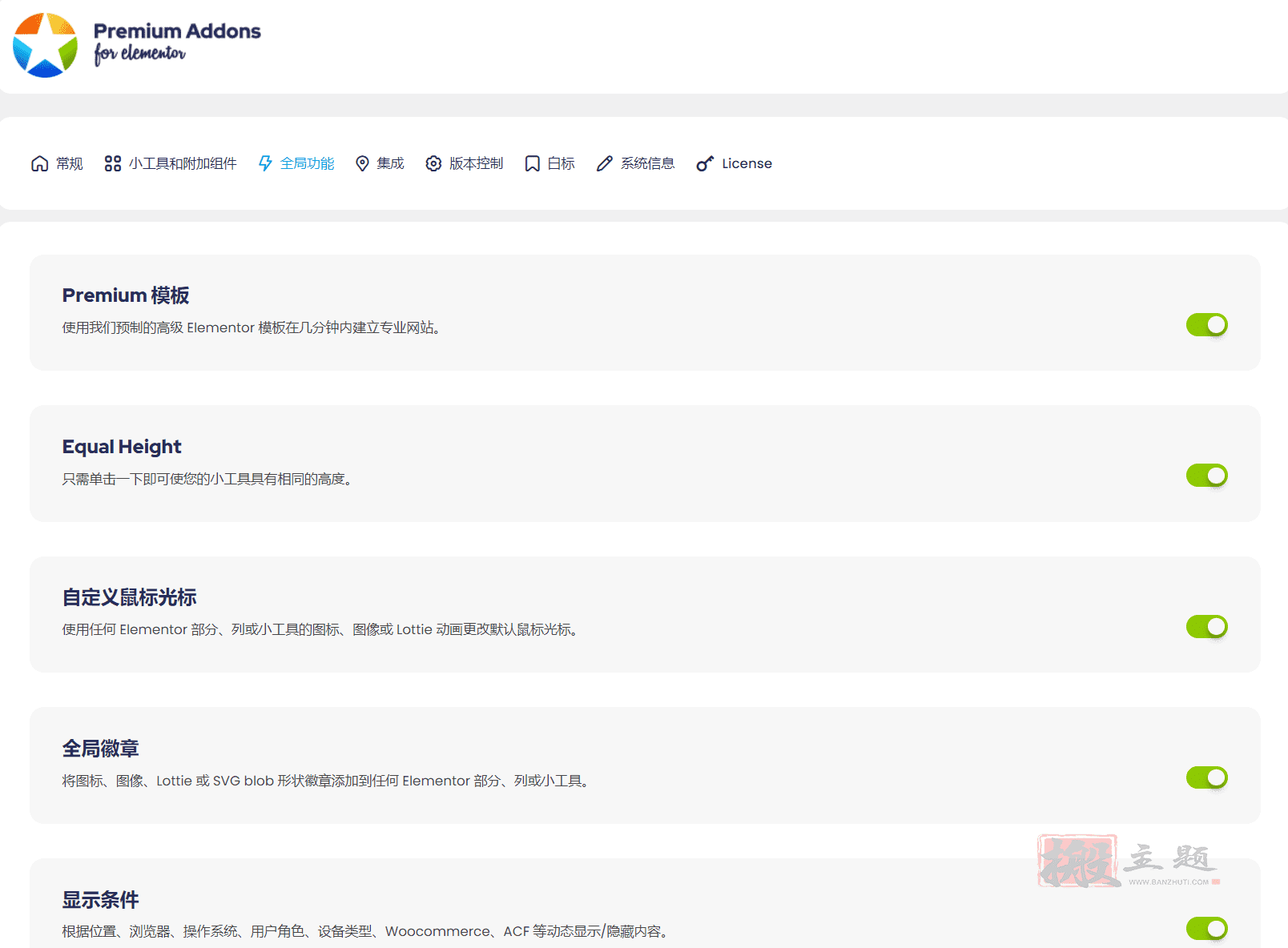Click the location pin icon beside 集成
Screen dimensions: 1288x948
362,163
